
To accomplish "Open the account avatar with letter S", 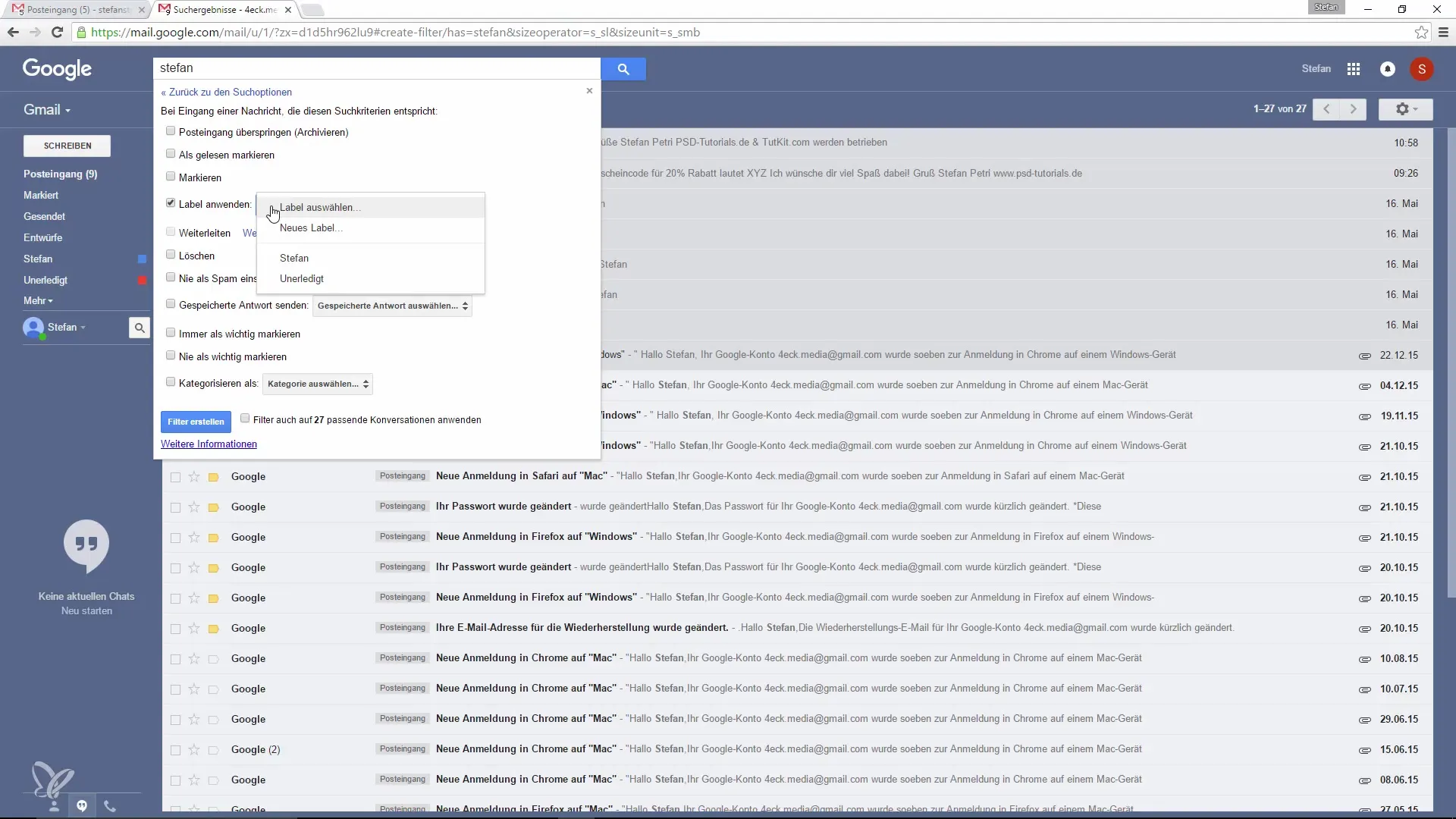I will pyautogui.click(x=1422, y=69).
